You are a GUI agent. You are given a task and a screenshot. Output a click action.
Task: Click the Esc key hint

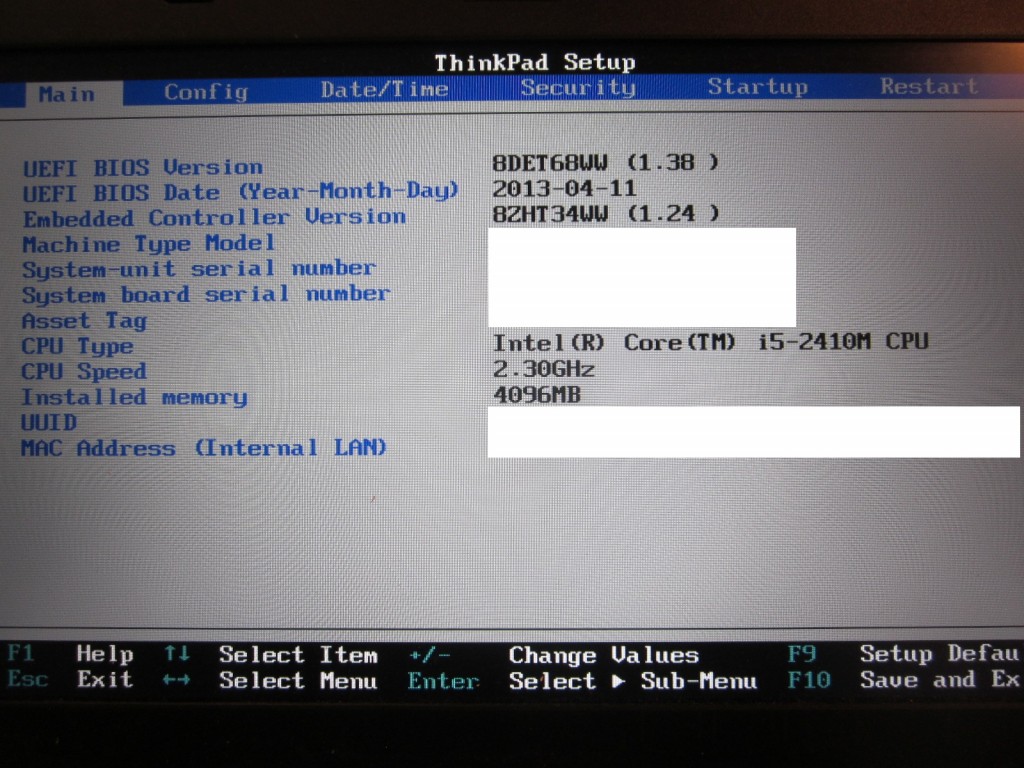27,679
